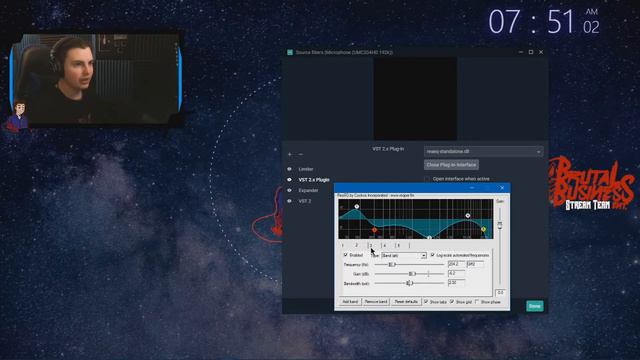Switch to band tab 2 in ReaEQ

click(x=356, y=245)
